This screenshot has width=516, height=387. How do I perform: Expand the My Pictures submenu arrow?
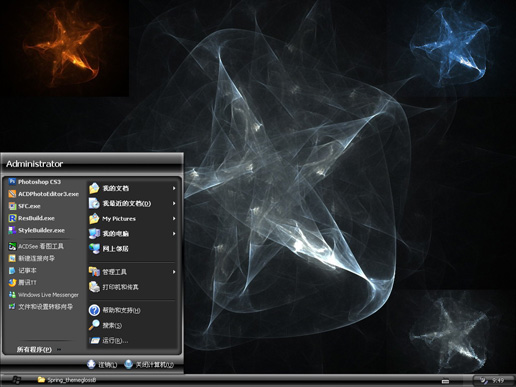coord(174,219)
